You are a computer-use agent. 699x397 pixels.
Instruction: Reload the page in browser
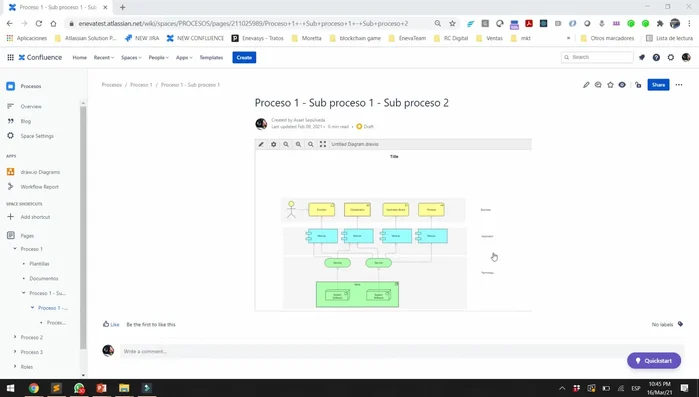tap(39, 23)
